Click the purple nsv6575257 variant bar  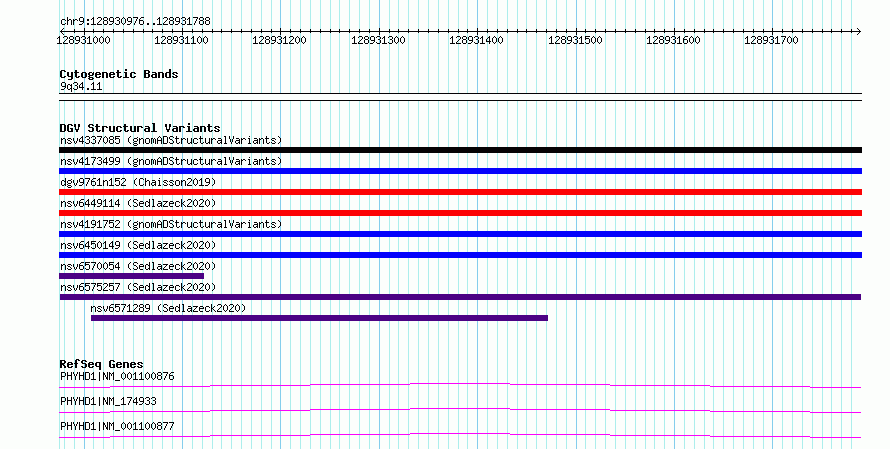pyautogui.click(x=460, y=297)
